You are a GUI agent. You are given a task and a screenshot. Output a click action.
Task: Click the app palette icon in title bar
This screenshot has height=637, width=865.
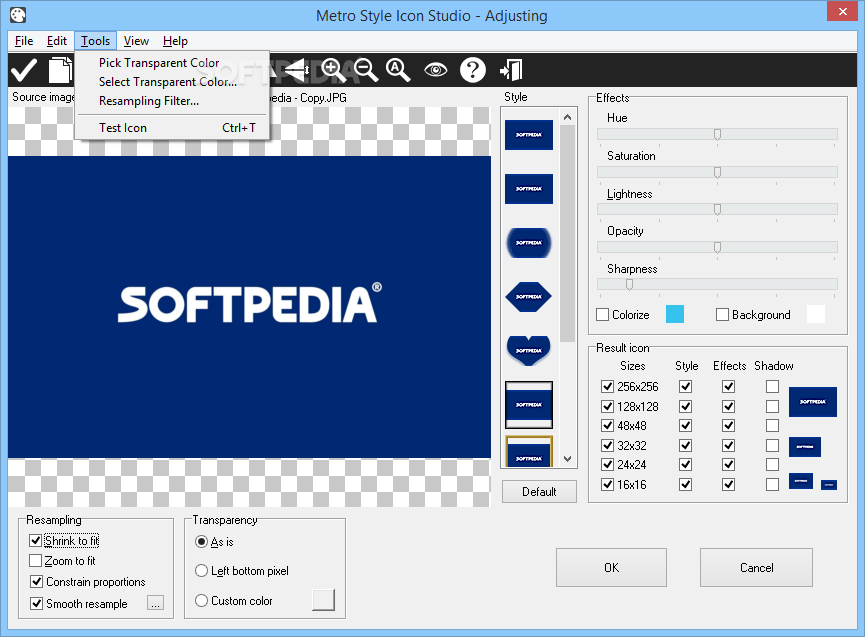pyautogui.click(x=18, y=15)
